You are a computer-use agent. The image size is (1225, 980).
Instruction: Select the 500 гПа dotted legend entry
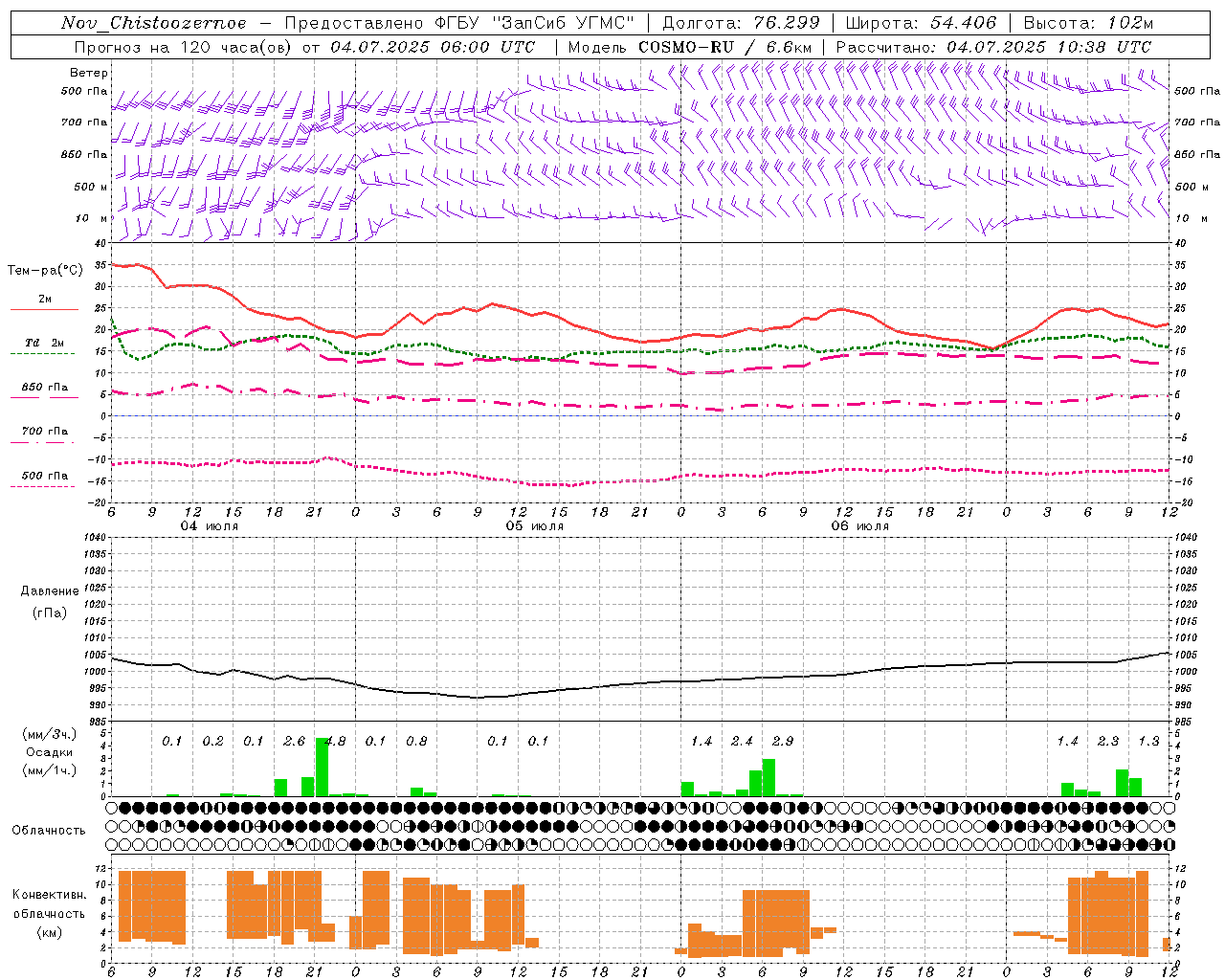tap(45, 476)
